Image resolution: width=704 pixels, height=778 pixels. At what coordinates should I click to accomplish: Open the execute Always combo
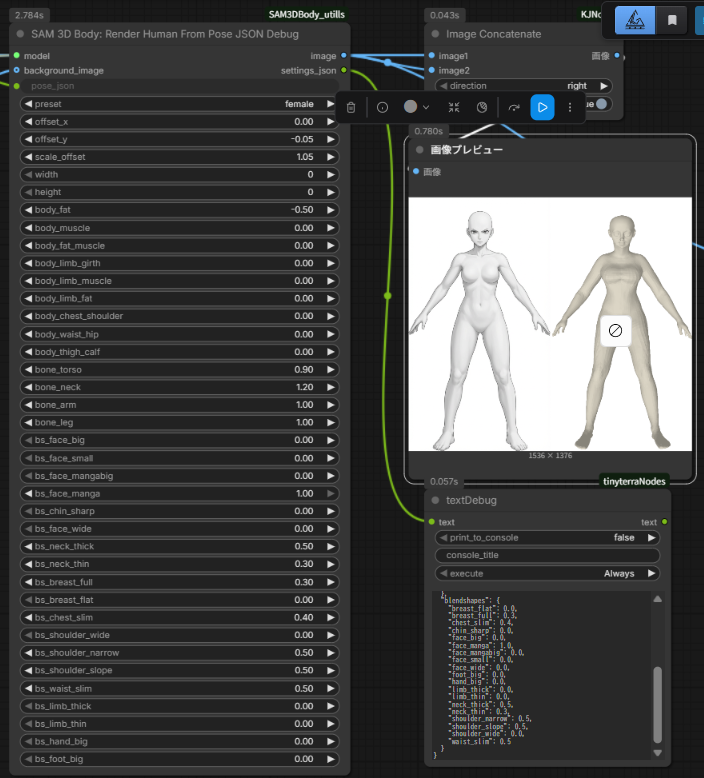548,573
